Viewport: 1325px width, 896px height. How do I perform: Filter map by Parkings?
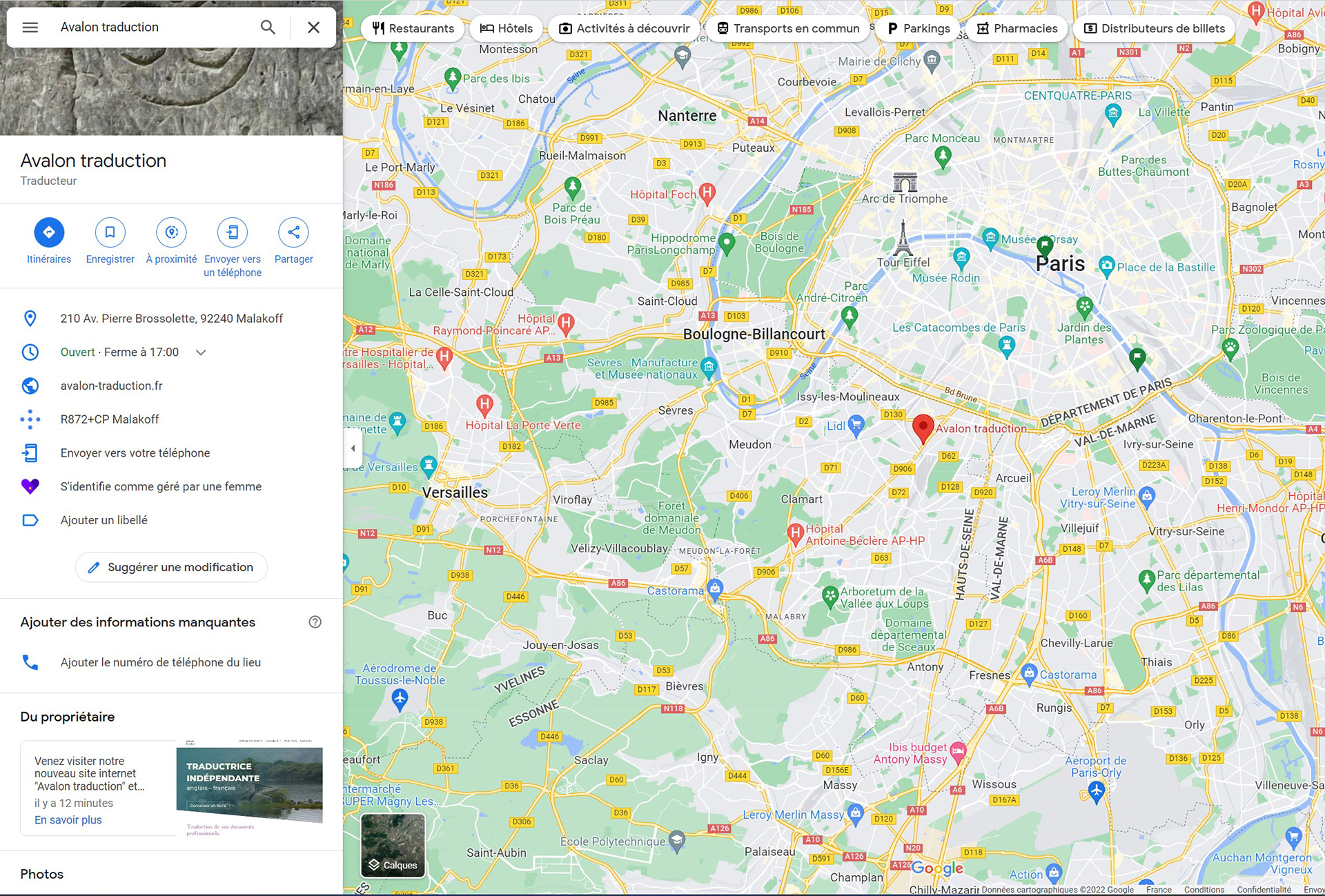[x=919, y=28]
